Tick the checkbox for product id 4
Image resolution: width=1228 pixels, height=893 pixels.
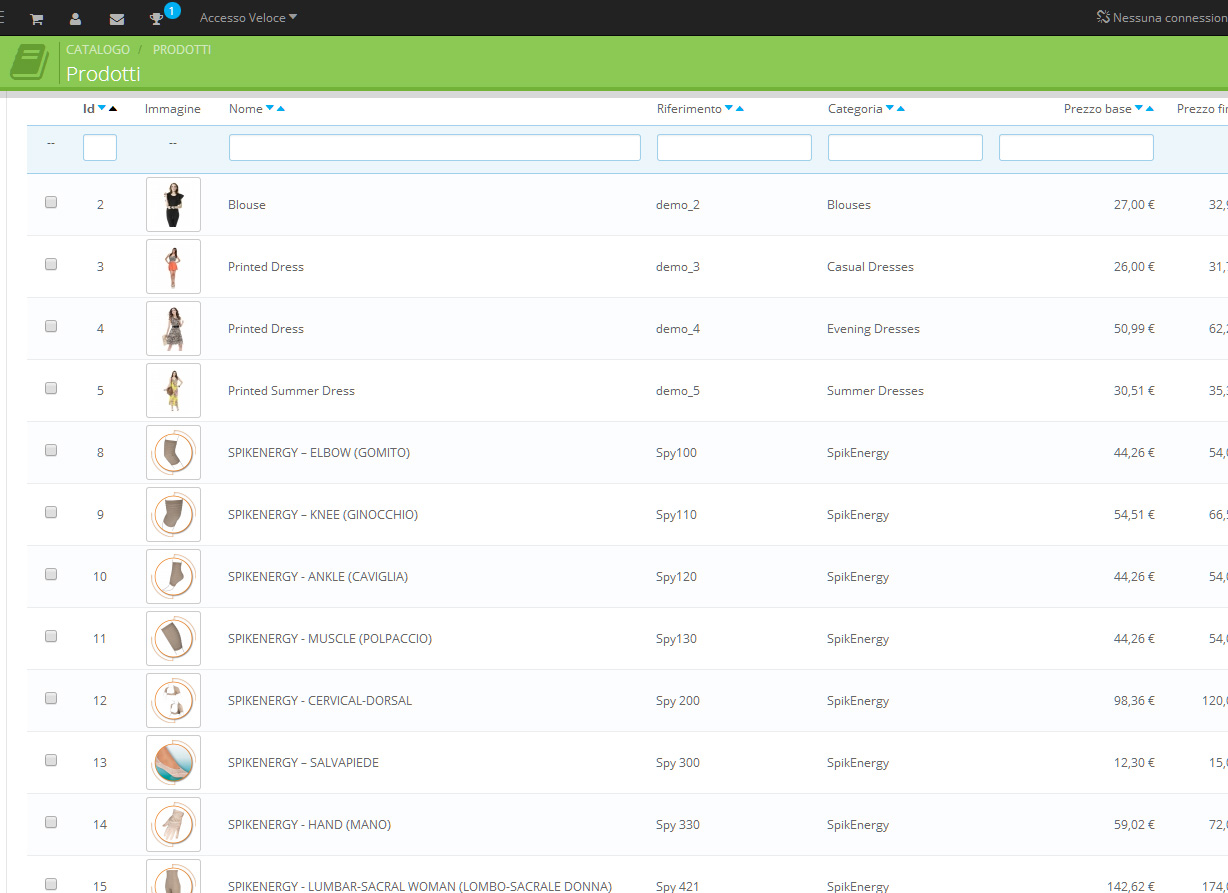click(x=51, y=326)
